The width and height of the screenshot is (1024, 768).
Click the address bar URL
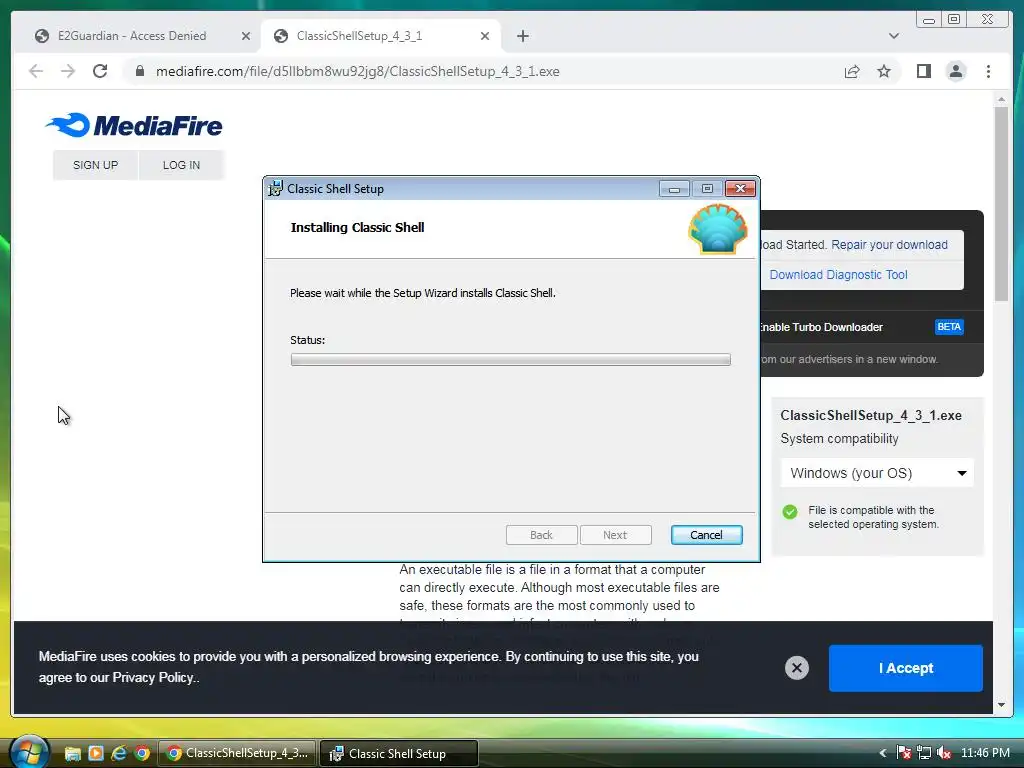point(357,71)
